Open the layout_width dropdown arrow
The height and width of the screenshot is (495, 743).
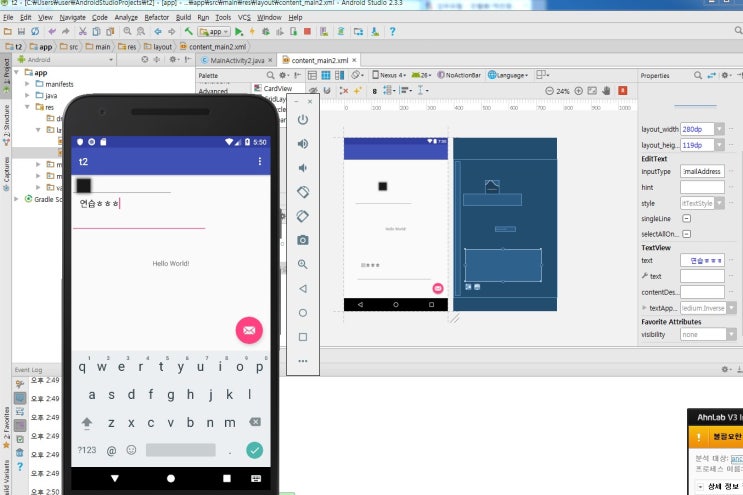point(719,129)
